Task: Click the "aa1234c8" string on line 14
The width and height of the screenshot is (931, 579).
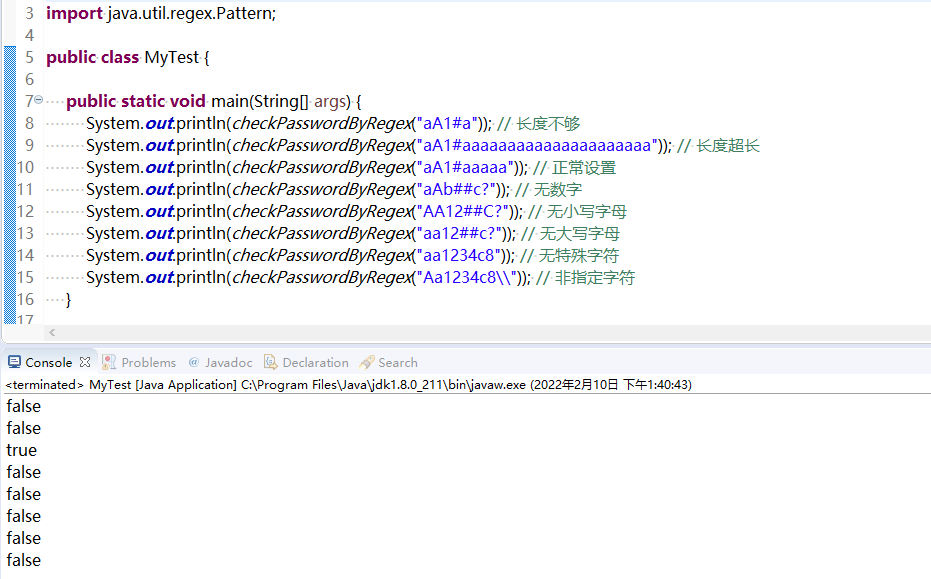Action: pos(459,255)
